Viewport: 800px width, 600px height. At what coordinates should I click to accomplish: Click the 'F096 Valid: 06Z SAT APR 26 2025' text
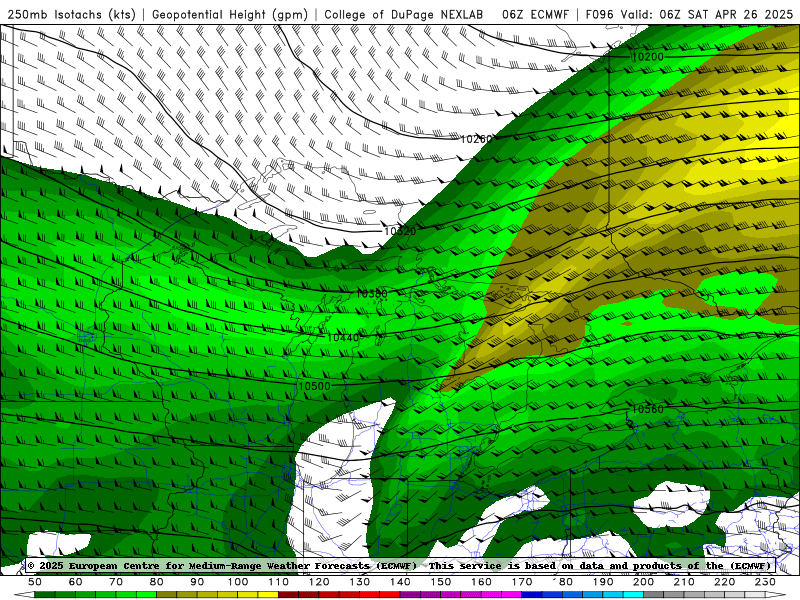(689, 15)
